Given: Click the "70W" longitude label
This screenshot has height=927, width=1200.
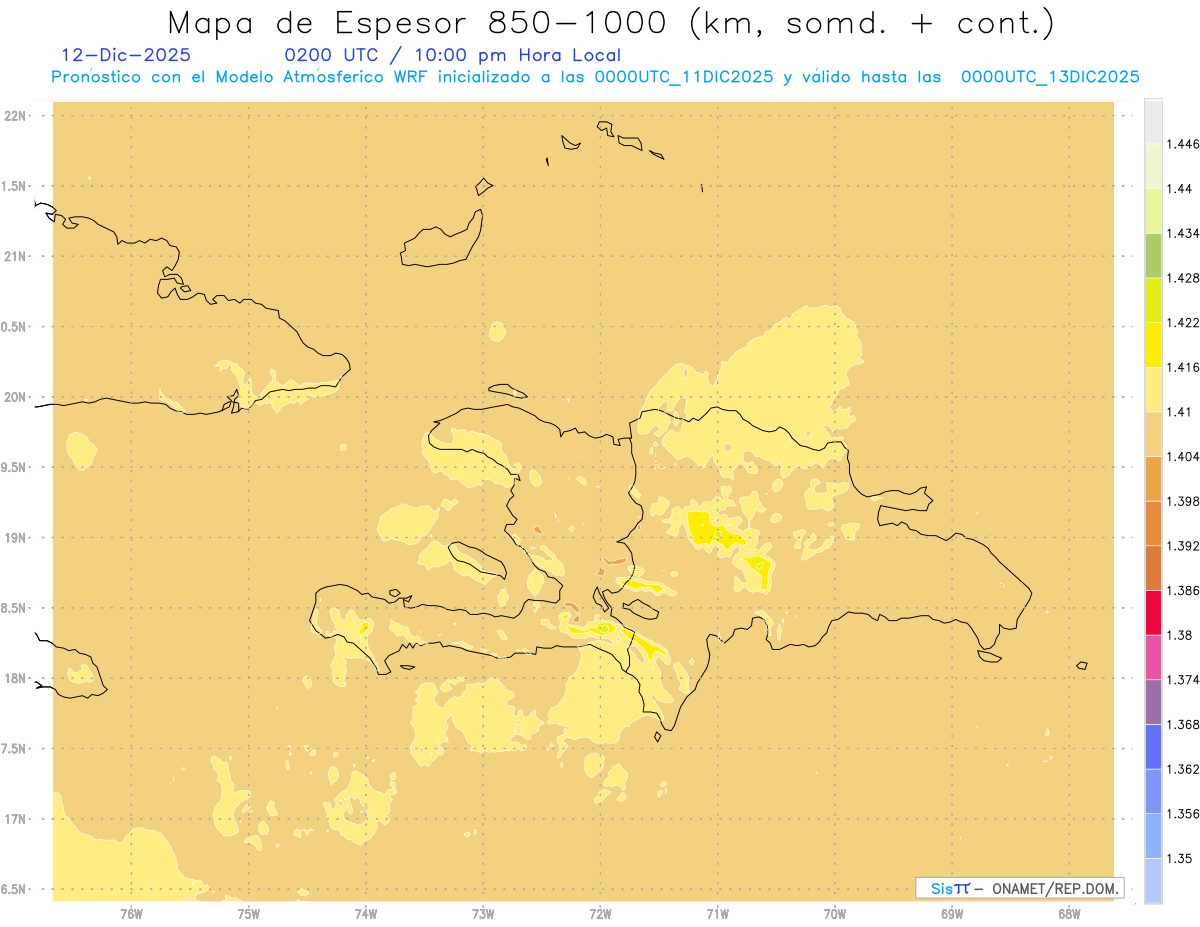Looking at the screenshot, I should pos(835,913).
